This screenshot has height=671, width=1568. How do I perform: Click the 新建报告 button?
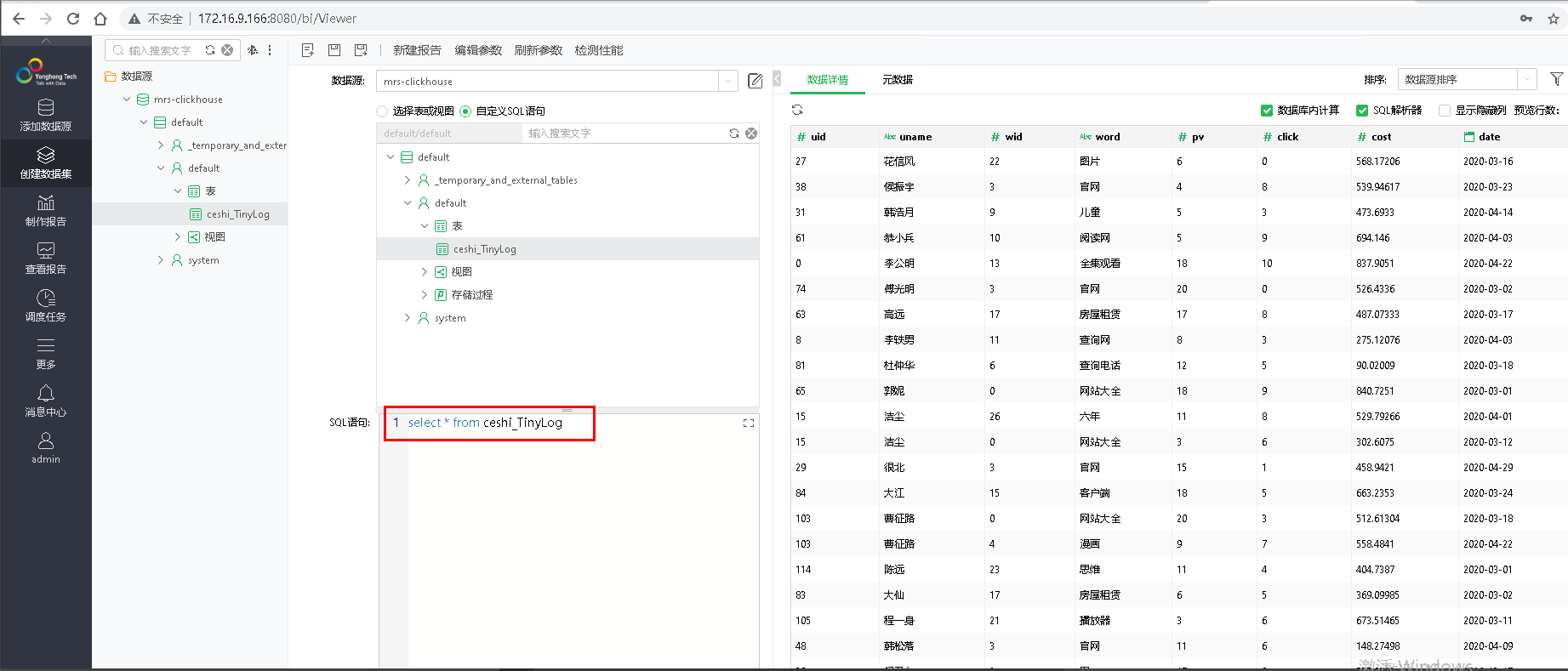click(417, 50)
